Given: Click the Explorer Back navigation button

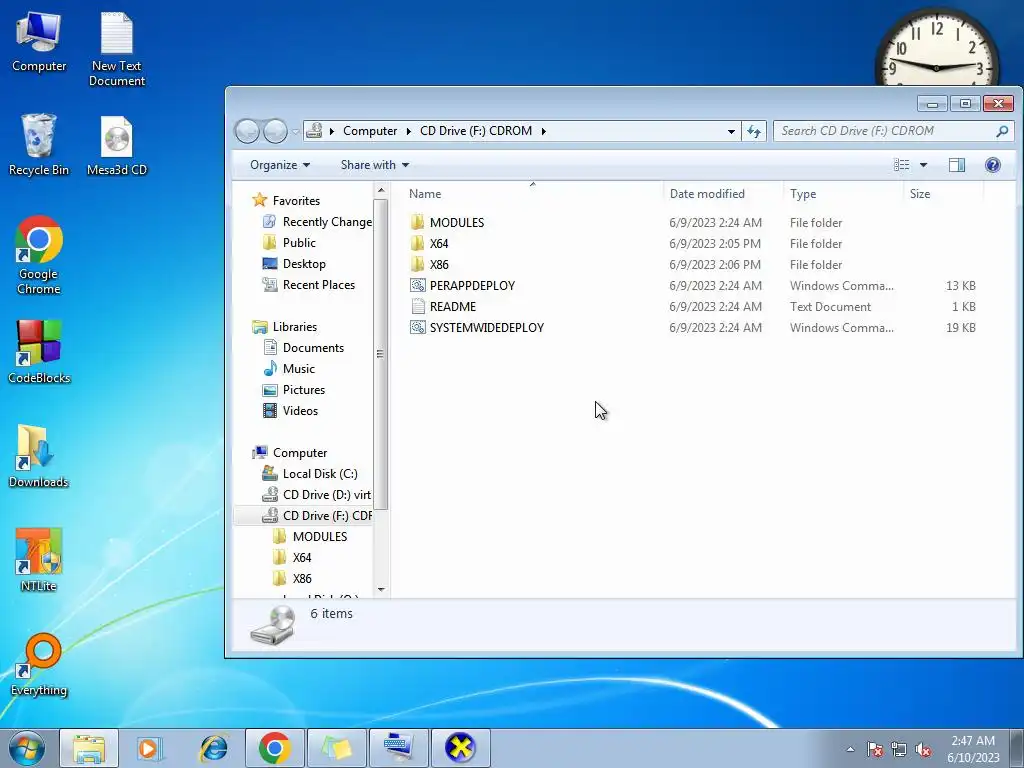Looking at the screenshot, I should (248, 131).
